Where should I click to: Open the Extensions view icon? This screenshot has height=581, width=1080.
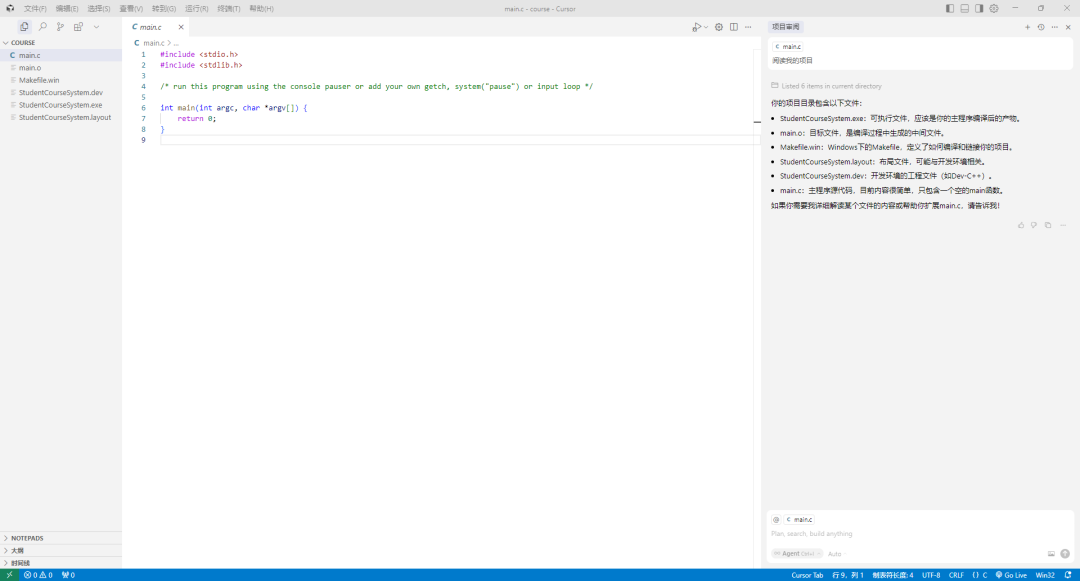click(x=78, y=27)
